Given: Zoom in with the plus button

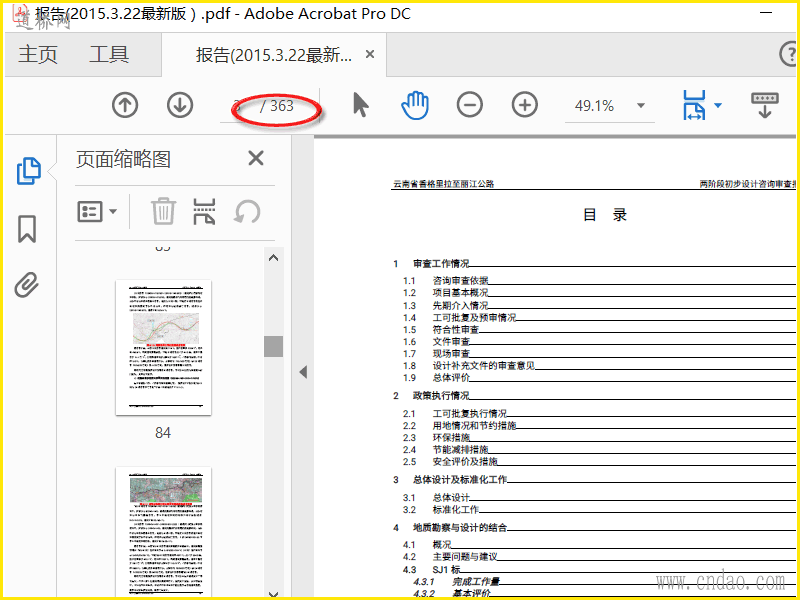Looking at the screenshot, I should point(525,105).
